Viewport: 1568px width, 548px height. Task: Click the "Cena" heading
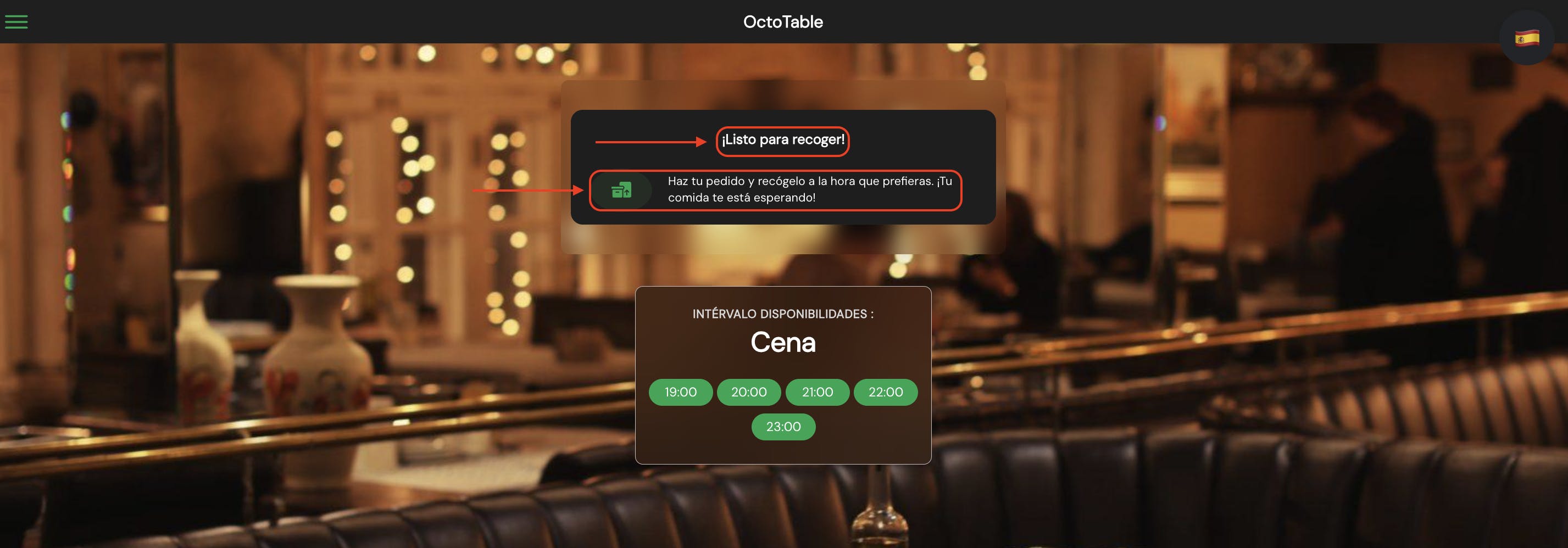783,343
